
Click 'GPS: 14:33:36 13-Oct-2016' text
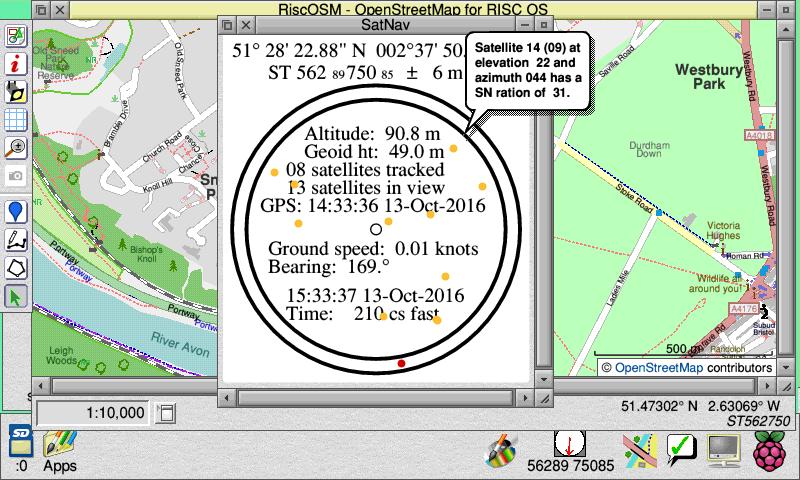[x=373, y=205]
